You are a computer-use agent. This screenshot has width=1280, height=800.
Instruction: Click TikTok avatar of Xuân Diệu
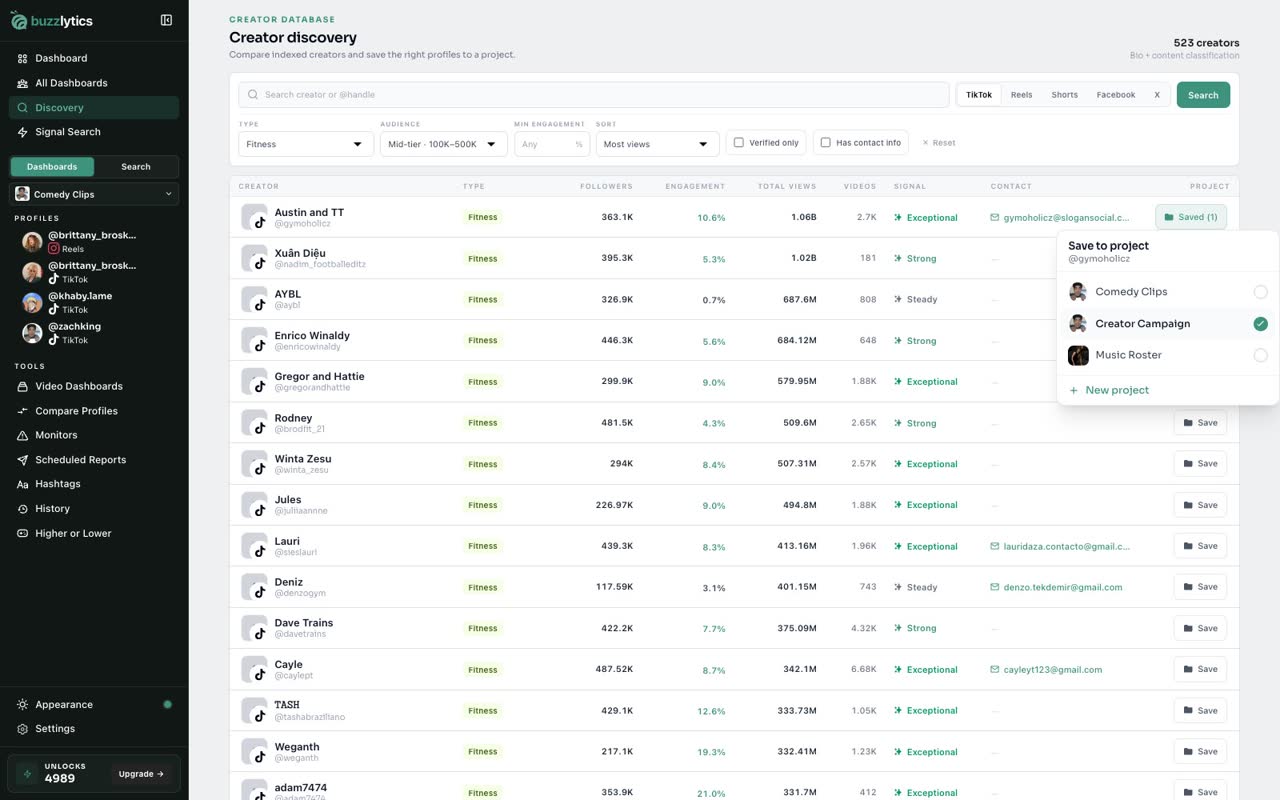(x=254, y=258)
